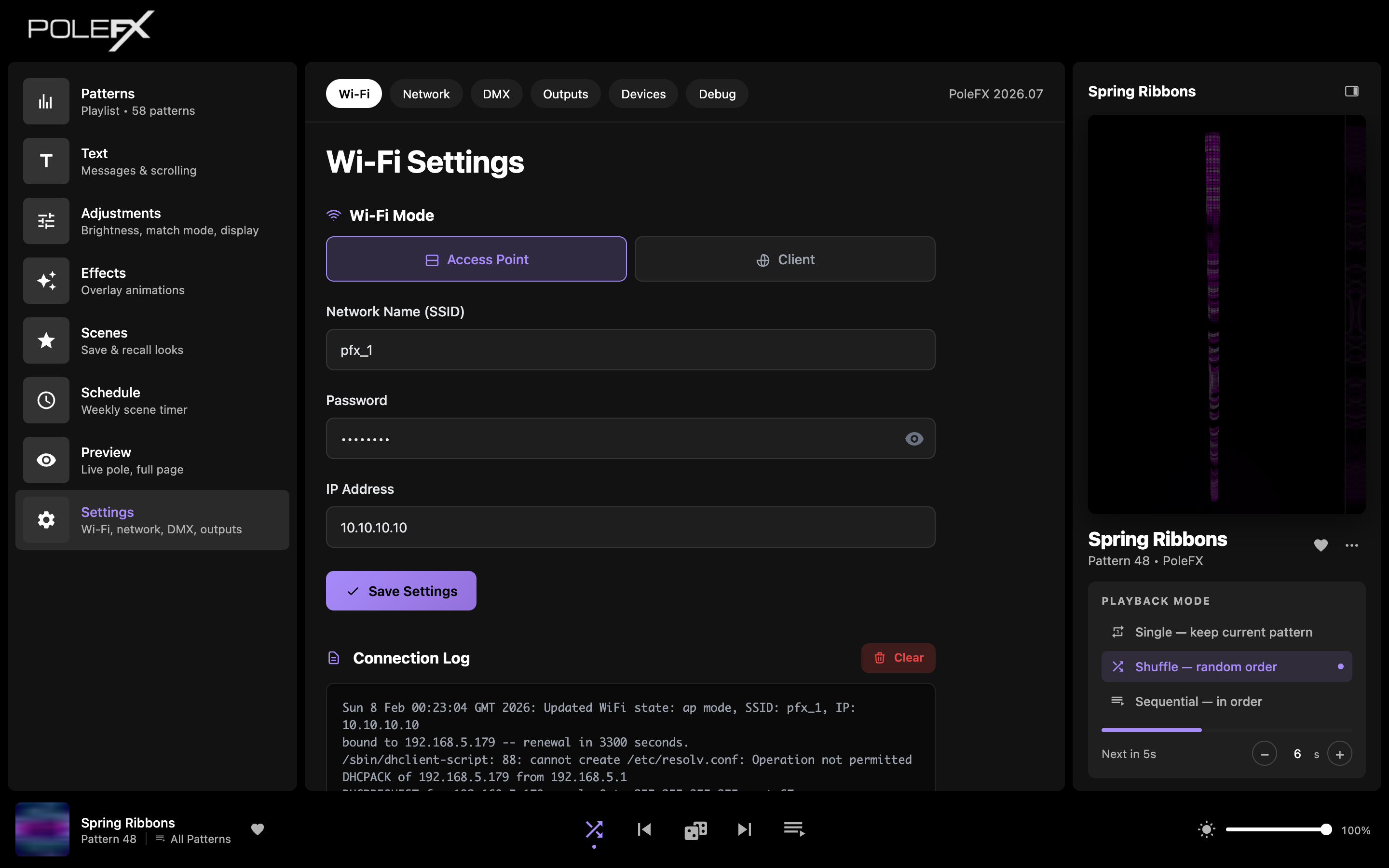Image resolution: width=1389 pixels, height=868 pixels.
Task: Switch to the Outputs tab
Action: coord(565,94)
